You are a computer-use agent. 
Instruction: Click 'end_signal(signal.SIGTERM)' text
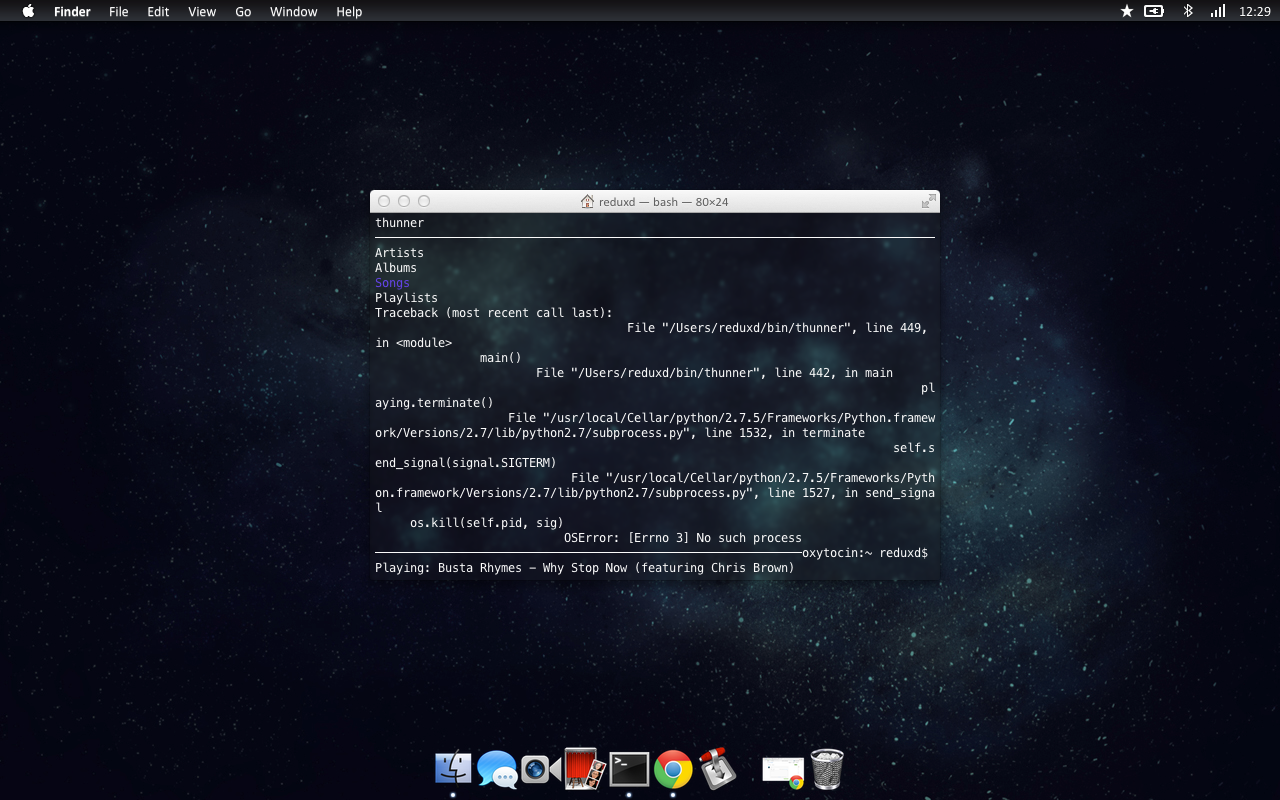pyautogui.click(x=465, y=463)
